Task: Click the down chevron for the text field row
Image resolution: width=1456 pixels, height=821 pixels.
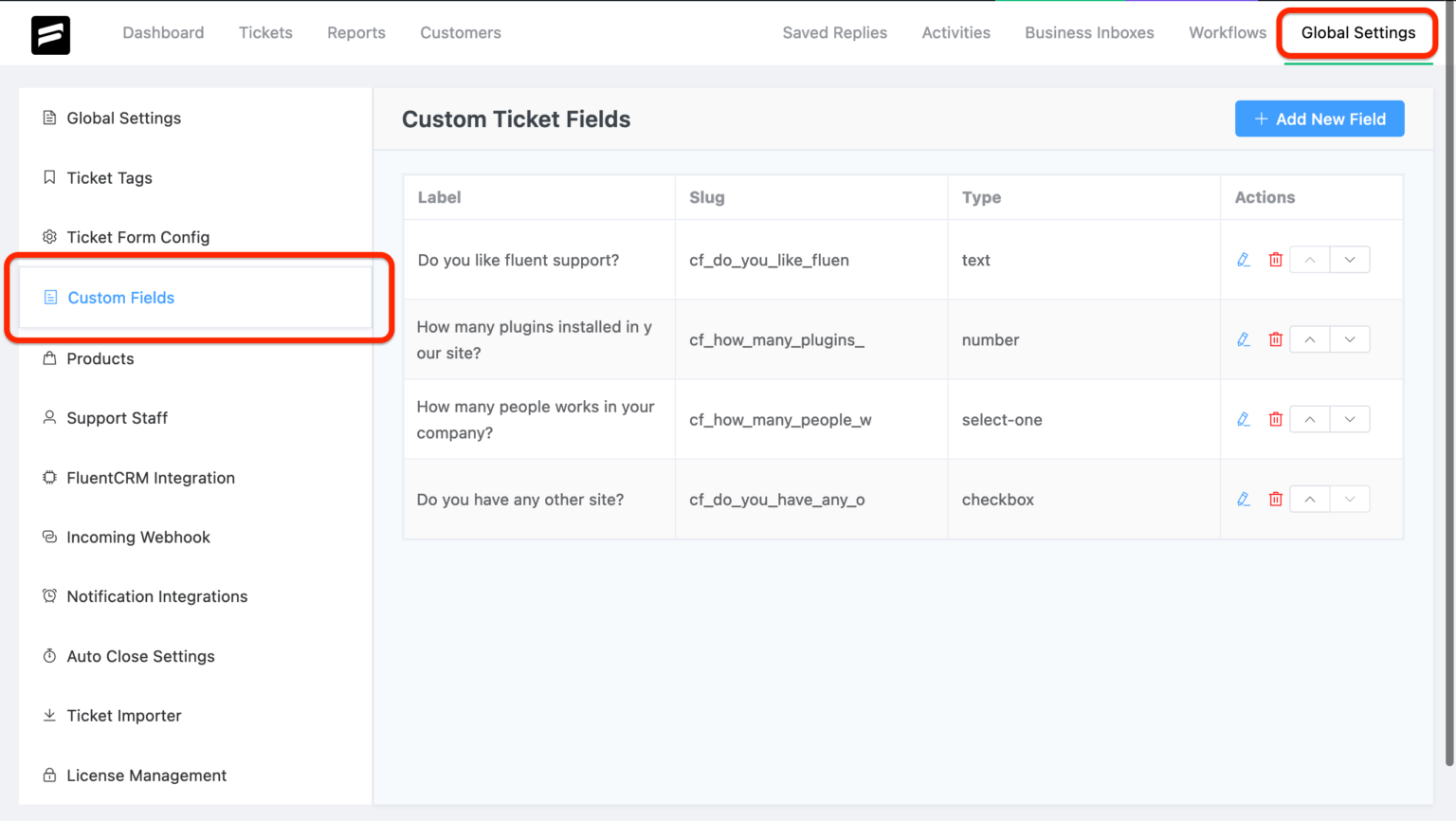Action: (1350, 259)
